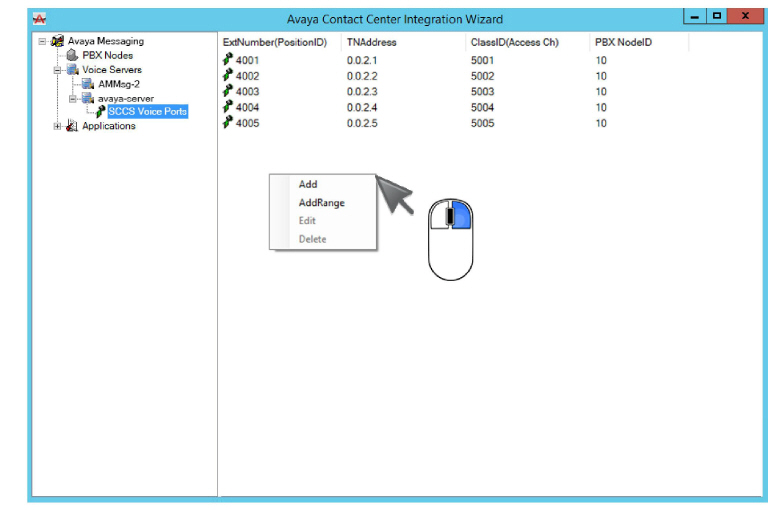This screenshot has width=768, height=510.
Task: Maximize the Integration Wizard window
Action: pos(717,16)
